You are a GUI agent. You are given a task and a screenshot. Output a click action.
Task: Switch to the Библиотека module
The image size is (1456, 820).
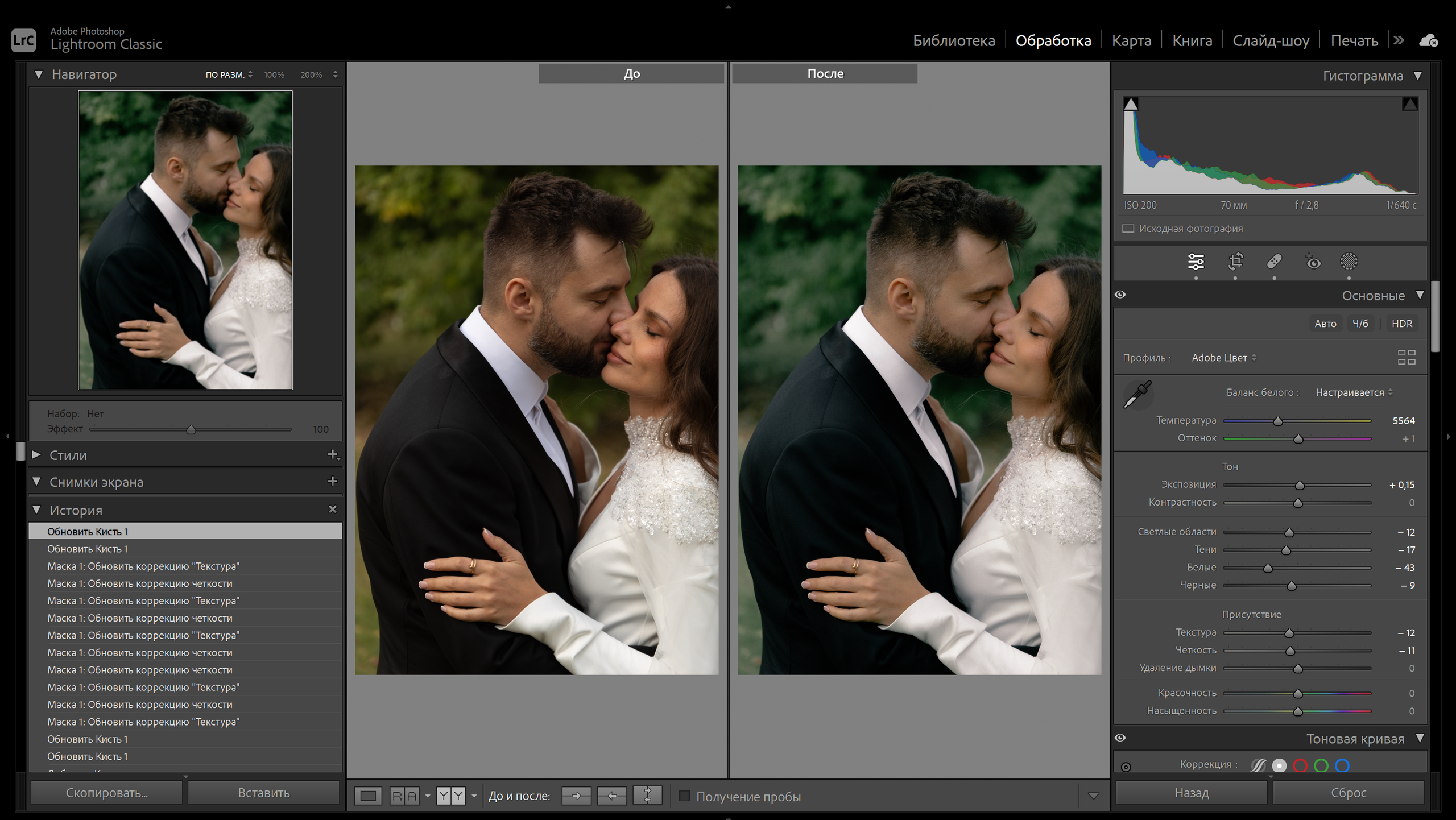954,41
